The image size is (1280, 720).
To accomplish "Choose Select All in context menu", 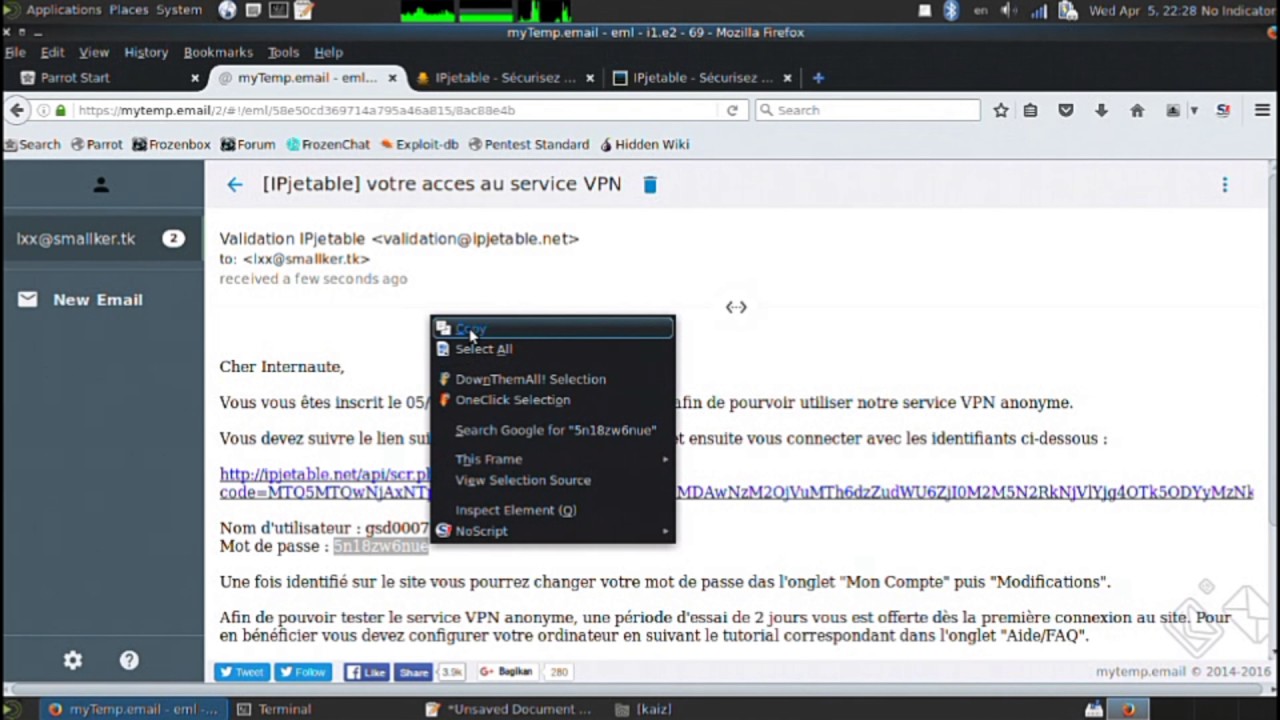I will click(x=552, y=349).
